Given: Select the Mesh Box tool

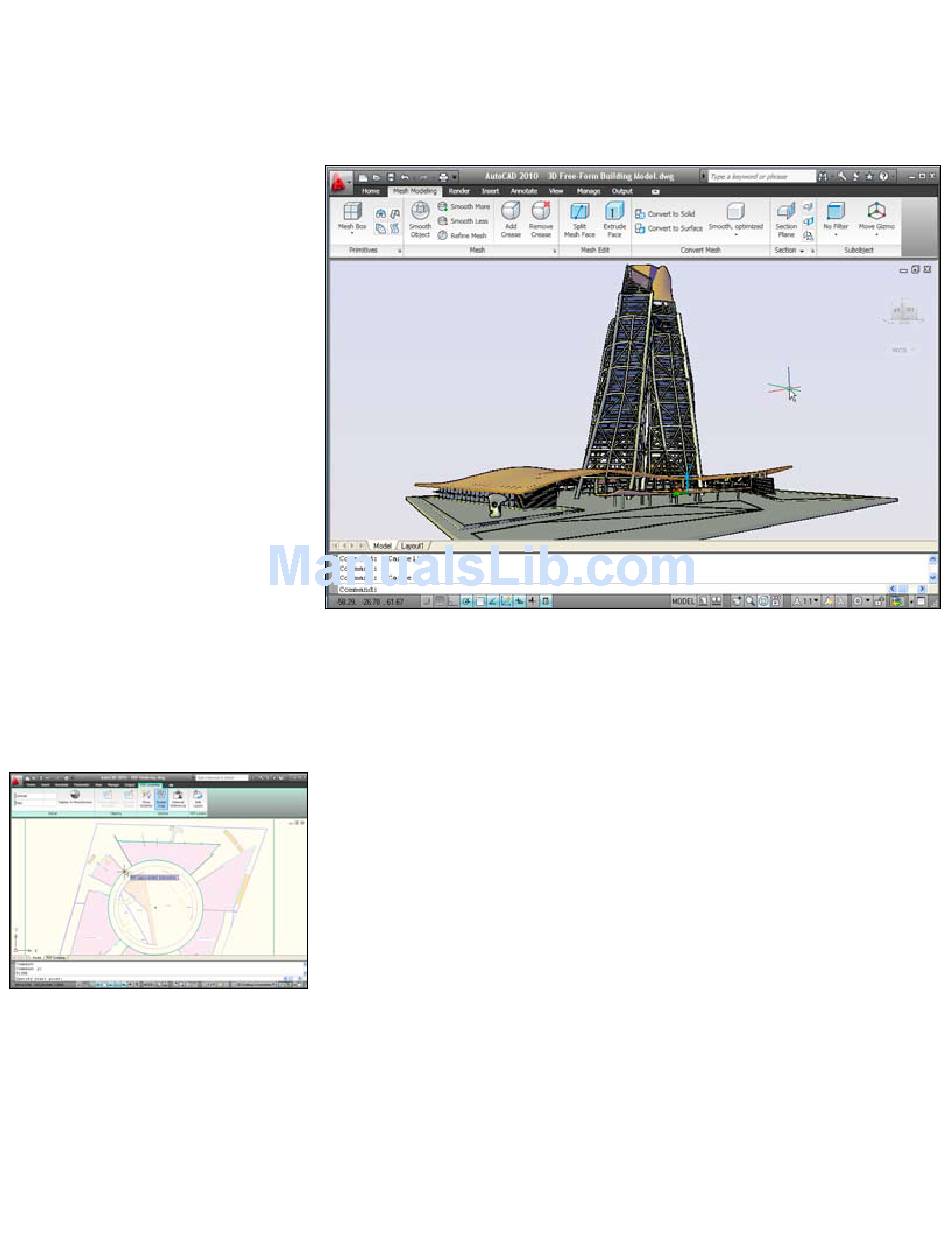Looking at the screenshot, I should coord(352,217).
